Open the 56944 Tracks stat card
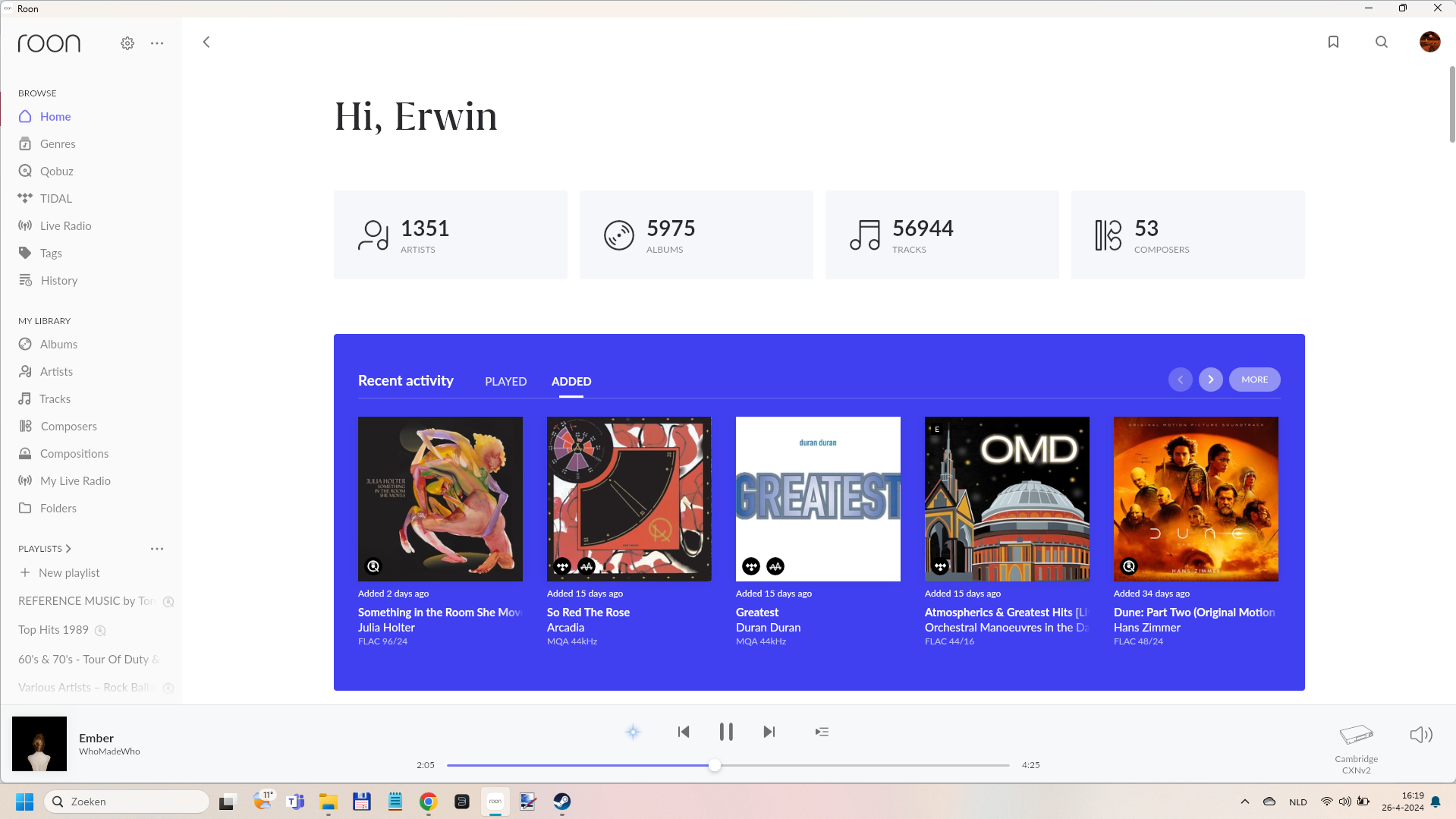This screenshot has width=1456, height=819. click(942, 235)
